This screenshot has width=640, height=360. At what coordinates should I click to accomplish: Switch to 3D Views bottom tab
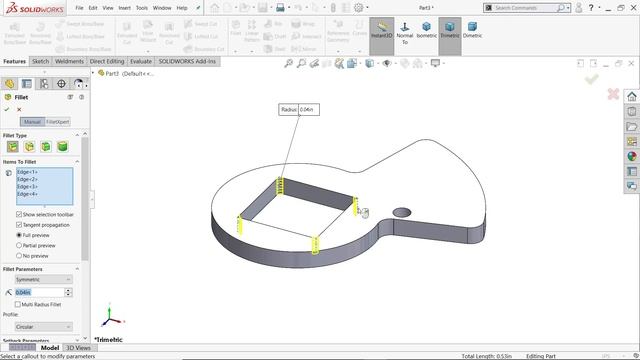pos(78,348)
